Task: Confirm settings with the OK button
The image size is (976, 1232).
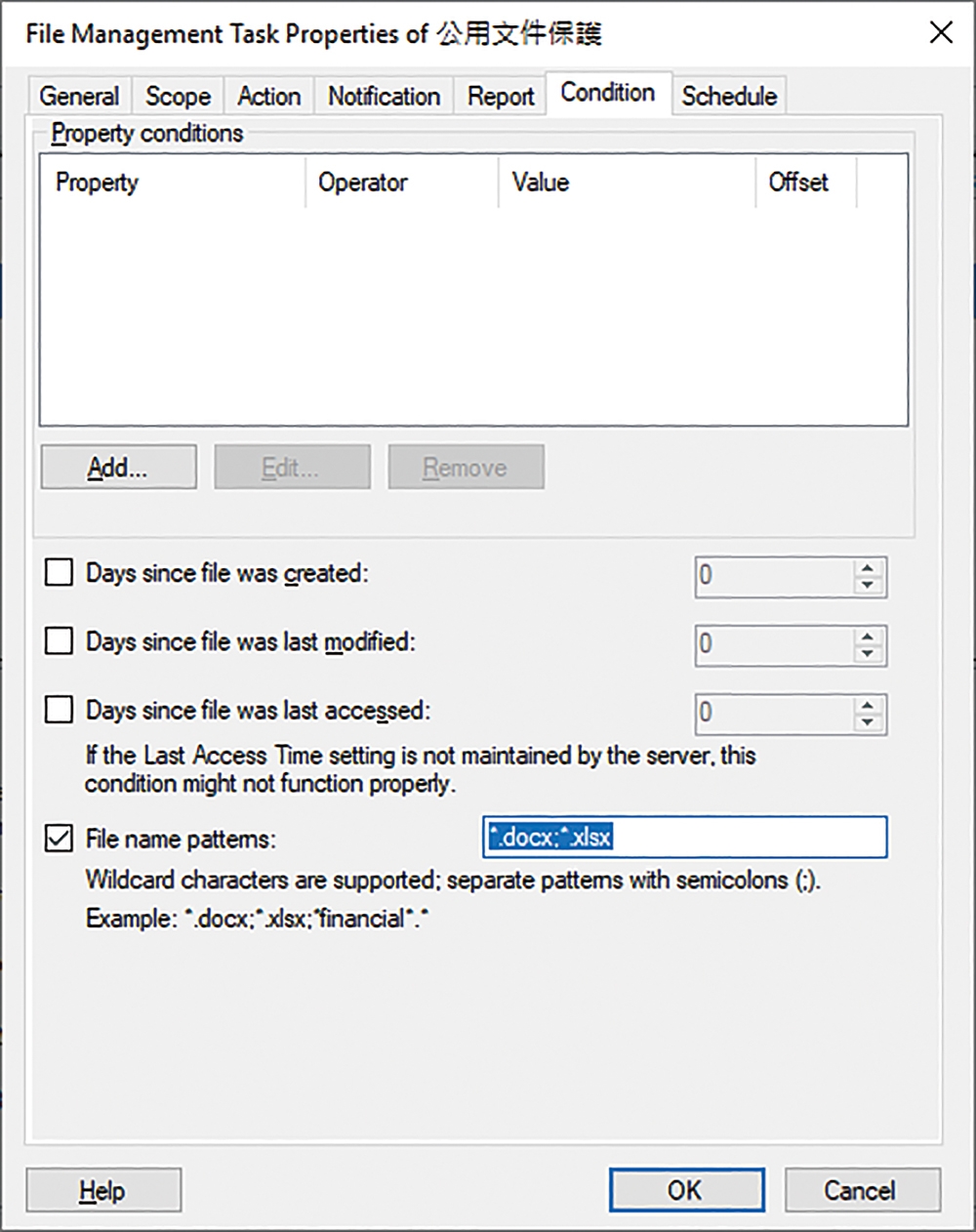Action: 686,1190
